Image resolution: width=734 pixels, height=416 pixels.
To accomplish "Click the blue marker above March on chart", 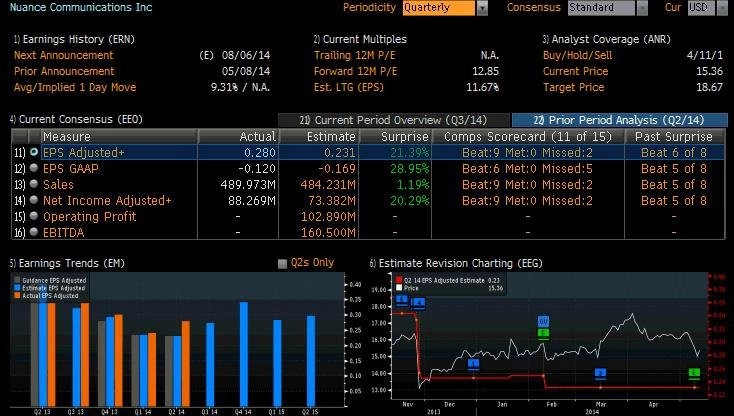I will [x=601, y=373].
